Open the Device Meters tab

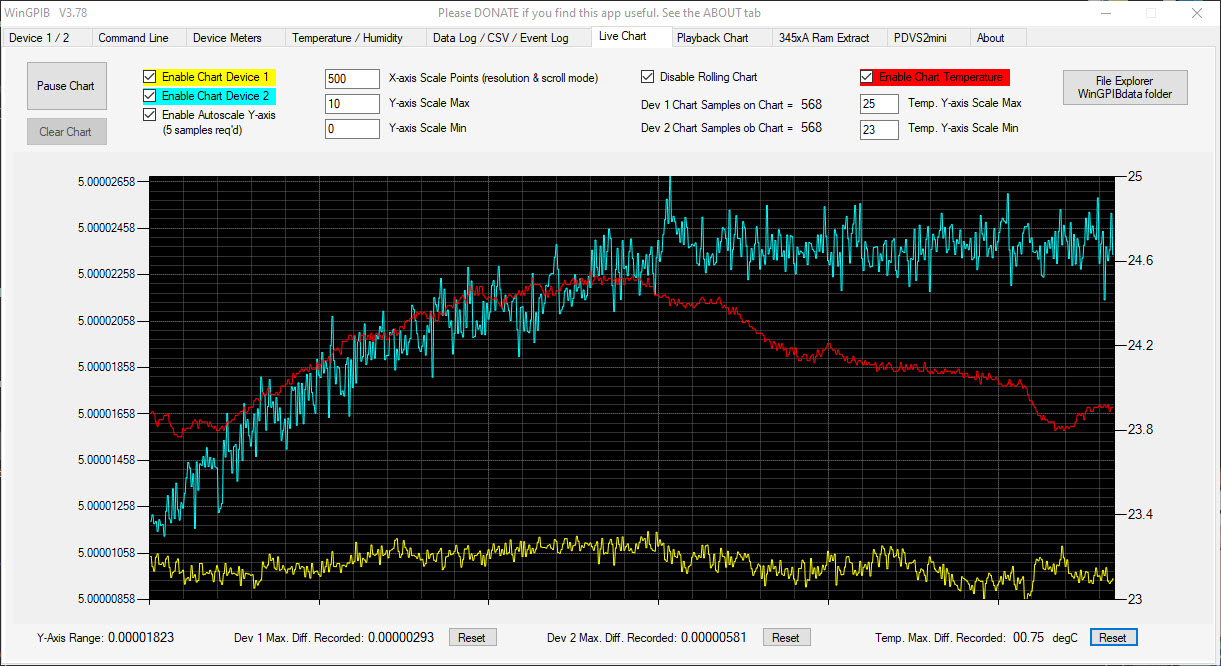pyautogui.click(x=227, y=38)
